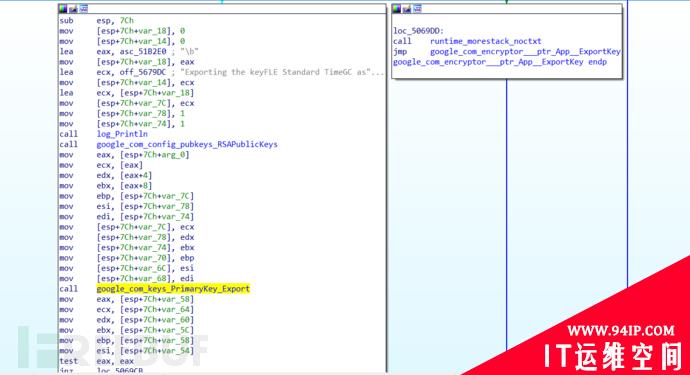
Task: Follow the highlighted google_com_keys_PrimaryKey_Export call
Action: (x=173, y=289)
